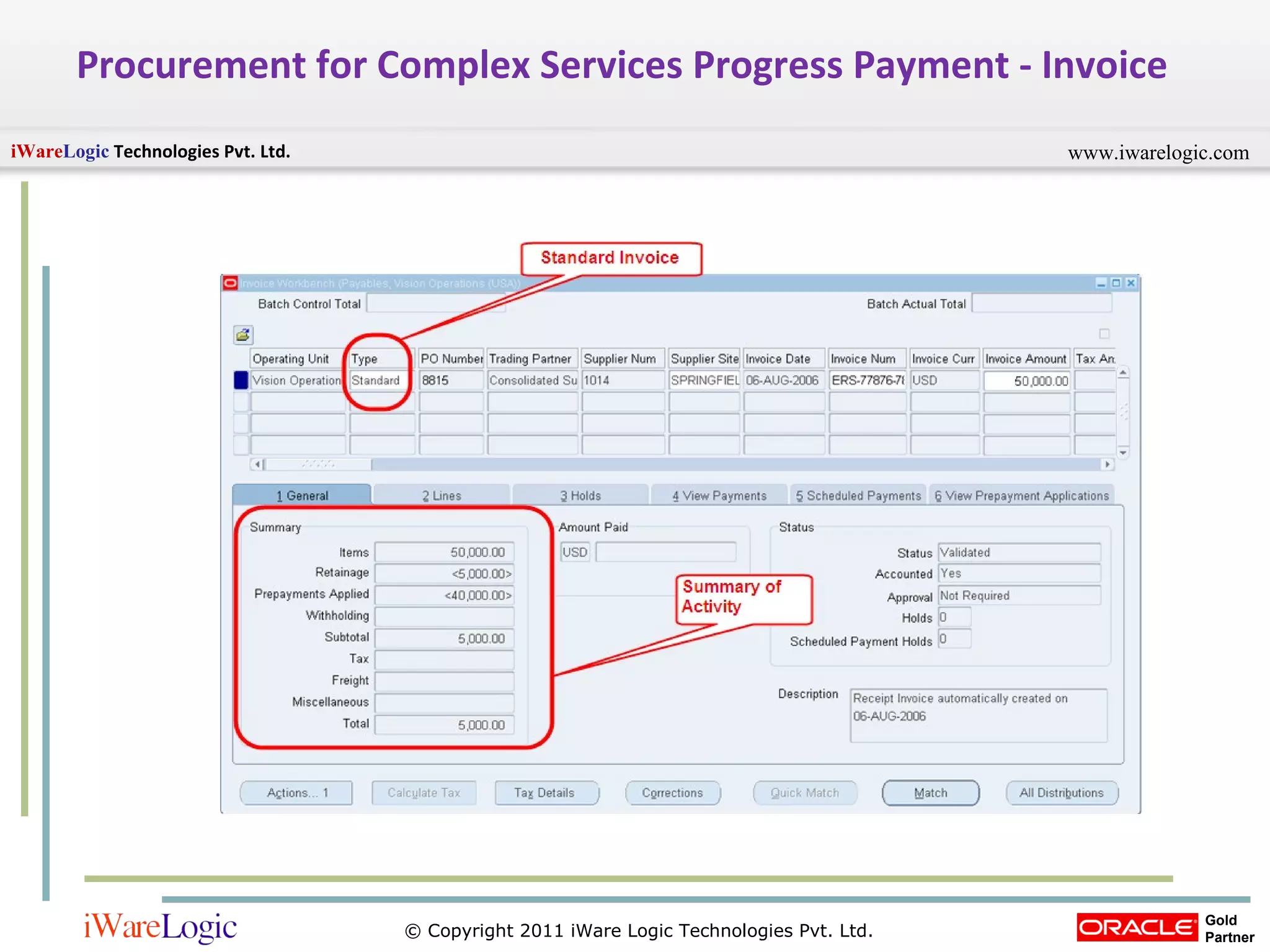Screen dimensions: 1270x952
Task: Click the empty Miscellaneous field
Action: coord(445,703)
